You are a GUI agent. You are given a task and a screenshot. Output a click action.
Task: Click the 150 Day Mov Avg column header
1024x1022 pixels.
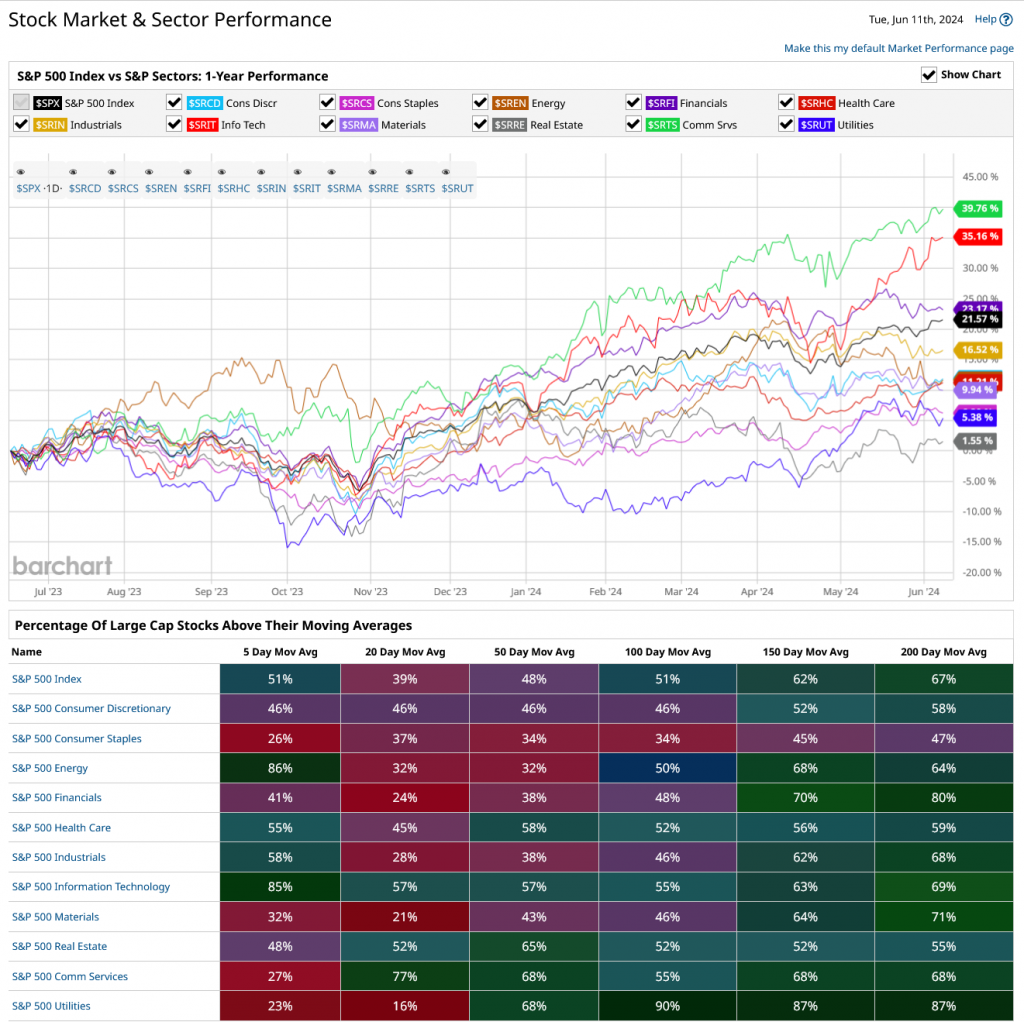click(x=805, y=652)
